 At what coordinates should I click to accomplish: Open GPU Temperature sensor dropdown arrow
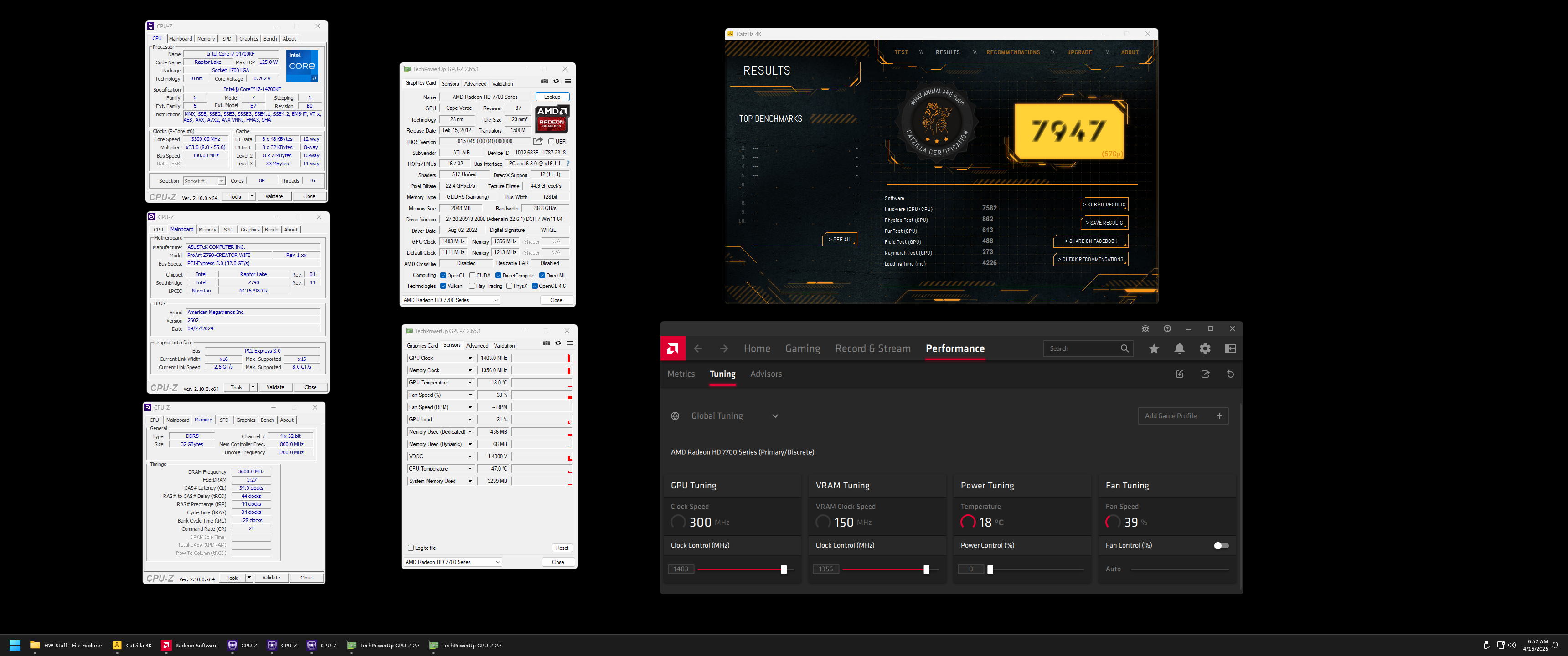click(x=470, y=383)
